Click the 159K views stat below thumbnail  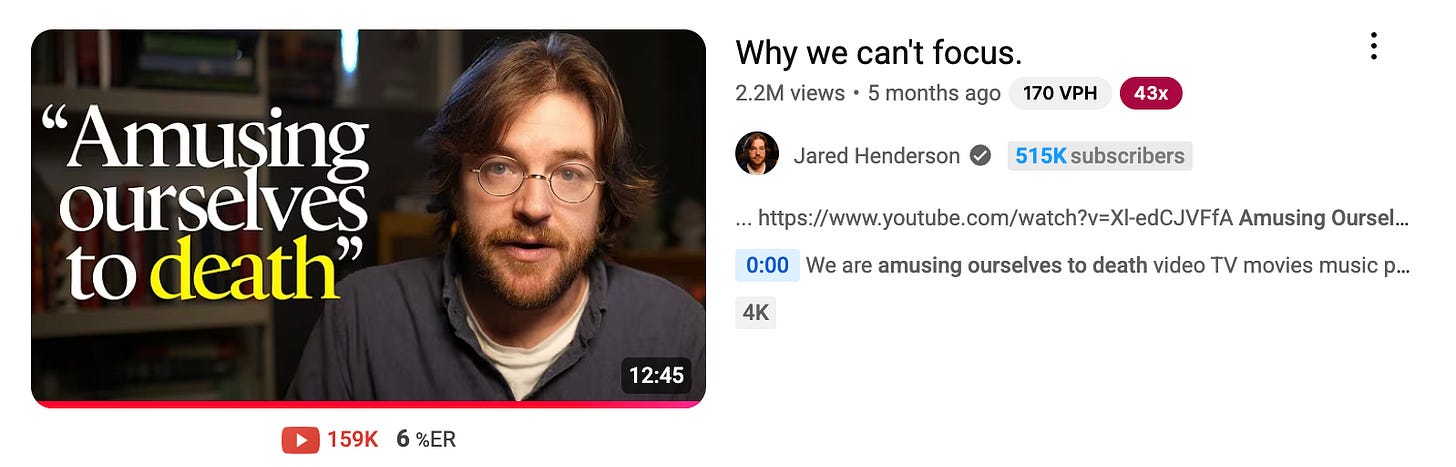(x=352, y=439)
